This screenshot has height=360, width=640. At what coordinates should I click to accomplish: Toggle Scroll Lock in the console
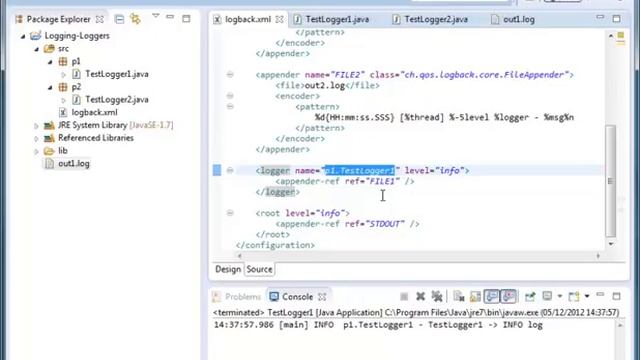475,297
